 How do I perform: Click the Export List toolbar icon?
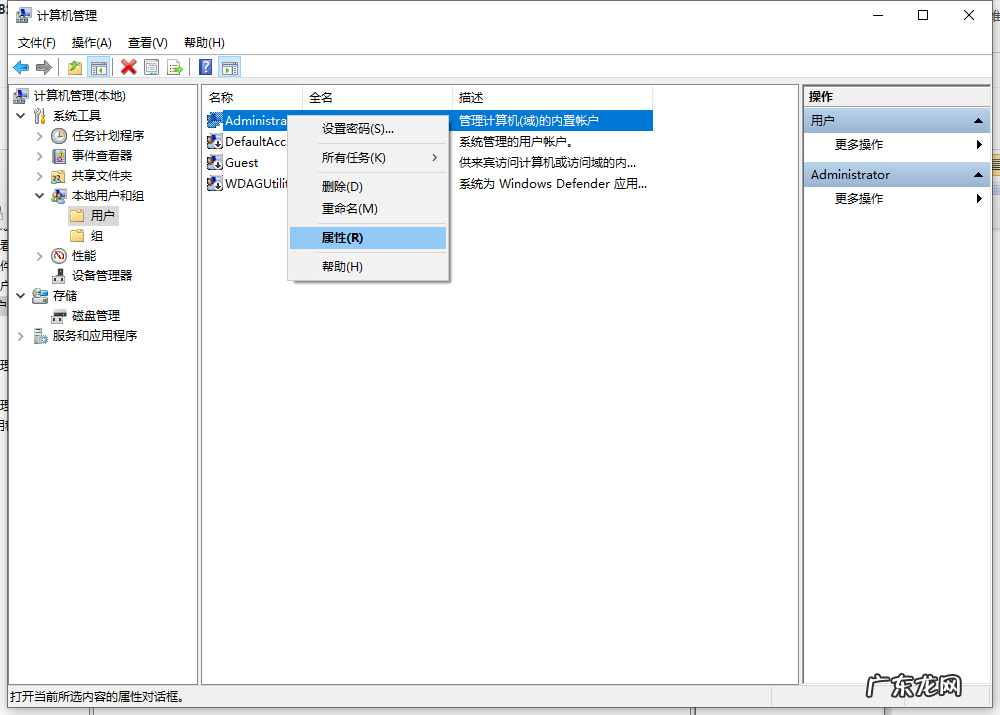[x=175, y=67]
